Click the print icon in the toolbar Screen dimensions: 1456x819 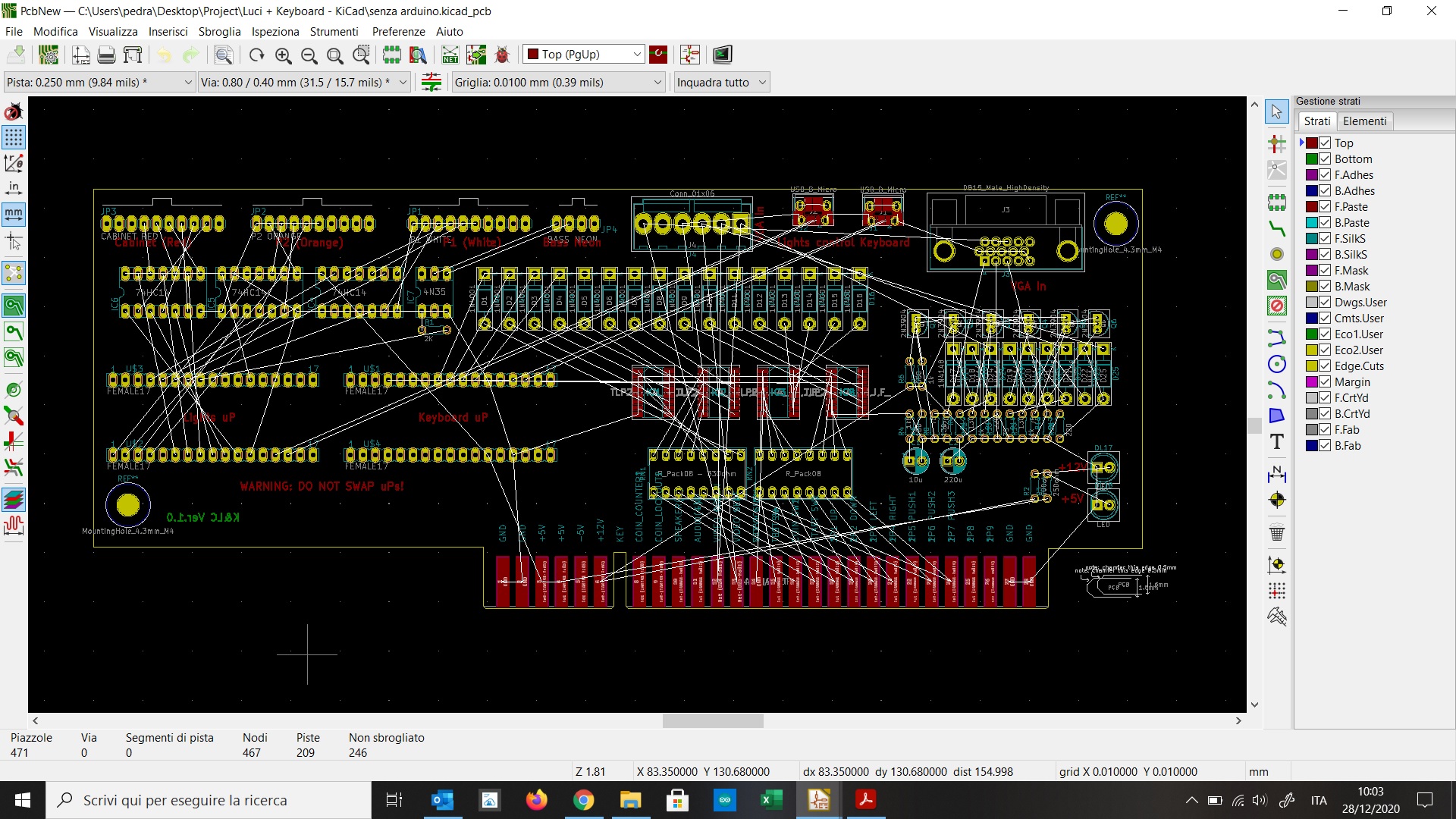[107, 55]
